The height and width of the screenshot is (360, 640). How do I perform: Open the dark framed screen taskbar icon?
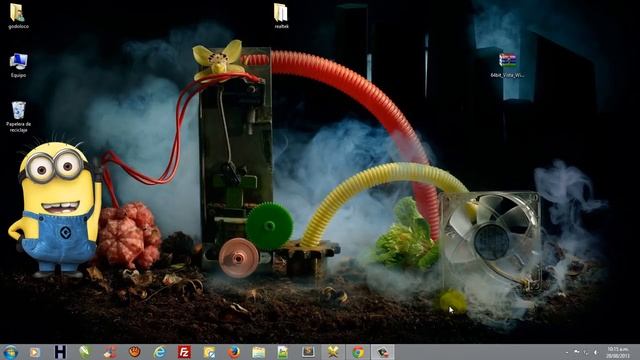[x=308, y=352]
